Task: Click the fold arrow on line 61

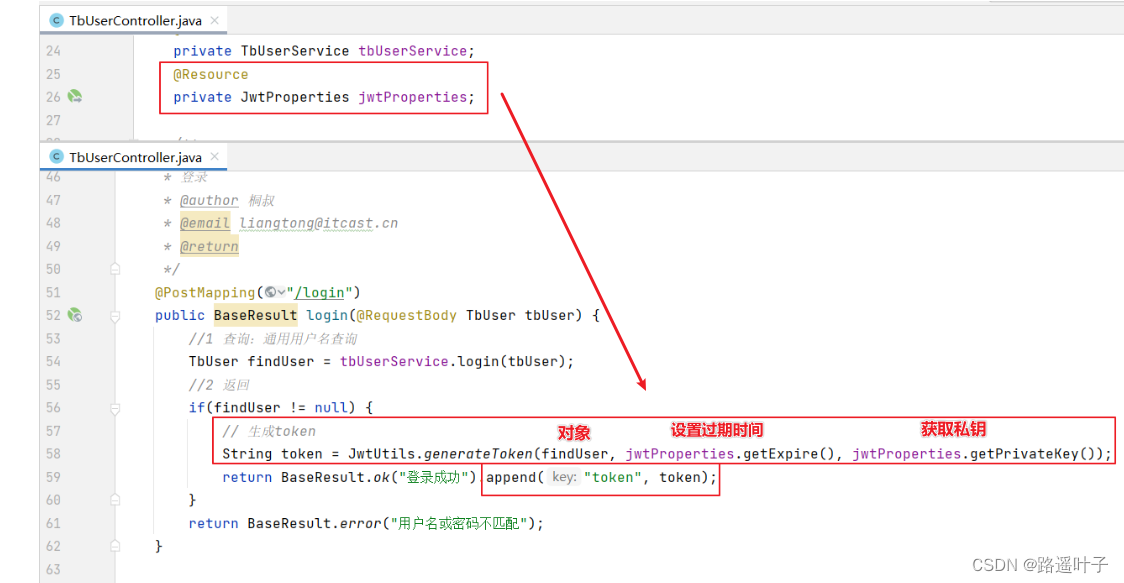Action: click(x=114, y=523)
